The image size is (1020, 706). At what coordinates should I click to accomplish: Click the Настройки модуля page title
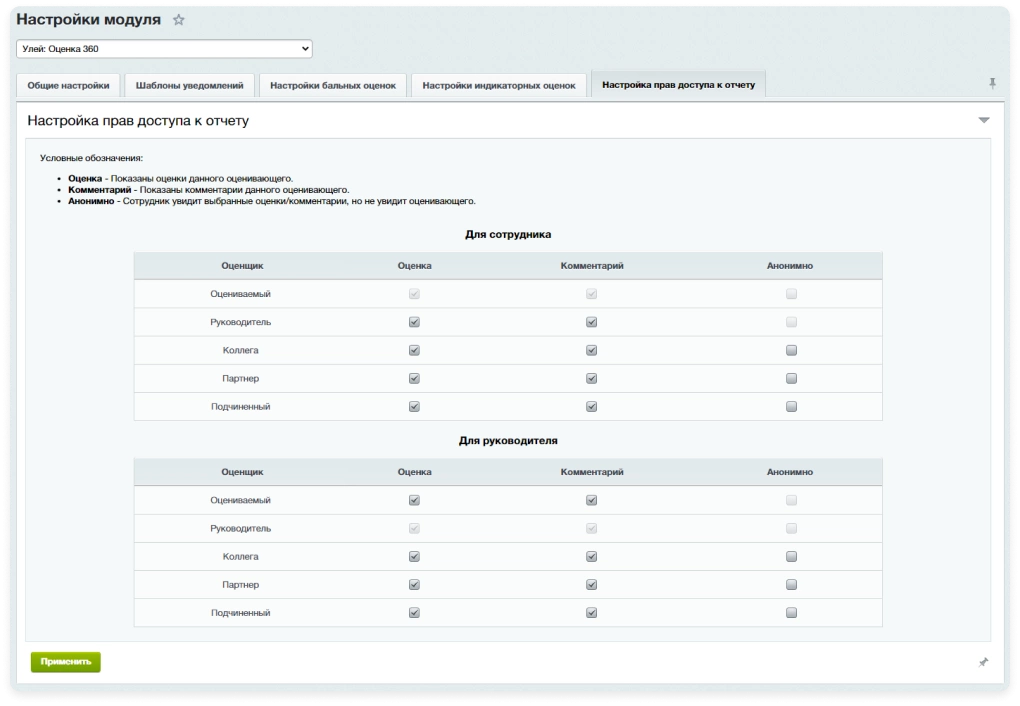[88, 20]
